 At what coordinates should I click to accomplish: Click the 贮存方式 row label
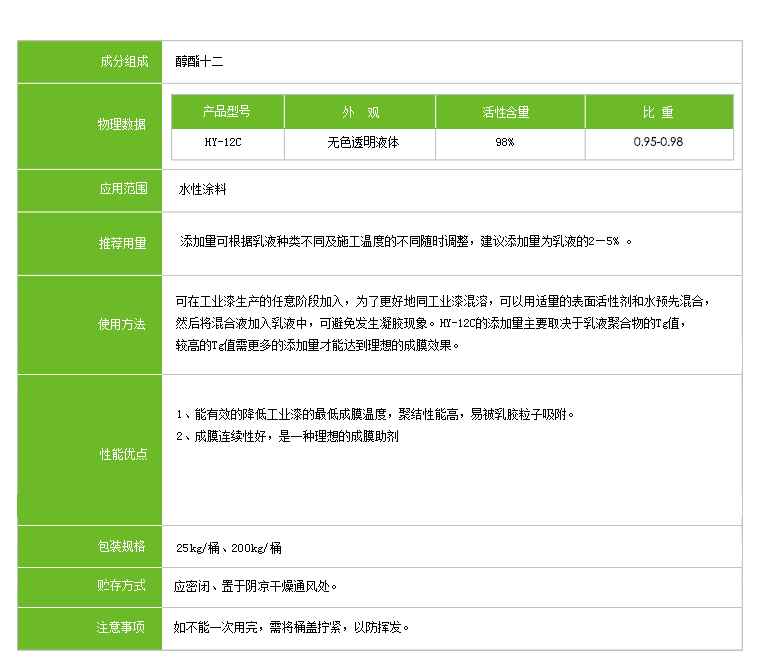click(x=122, y=586)
